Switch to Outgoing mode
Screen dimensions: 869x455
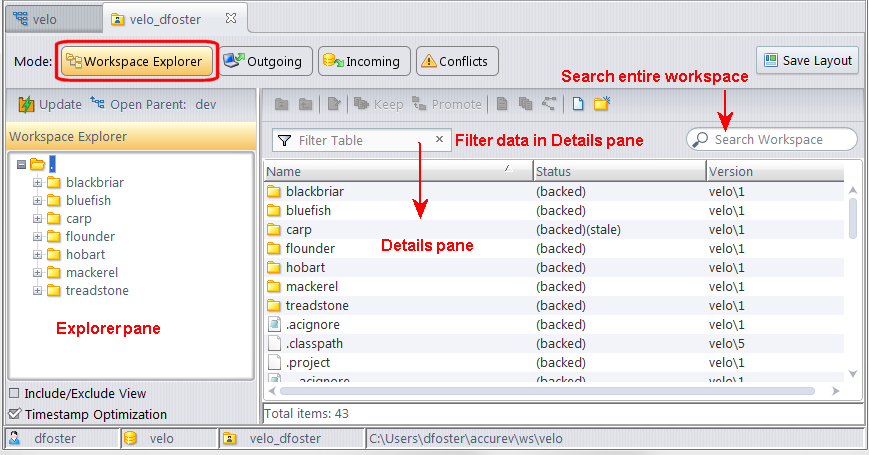(x=266, y=62)
